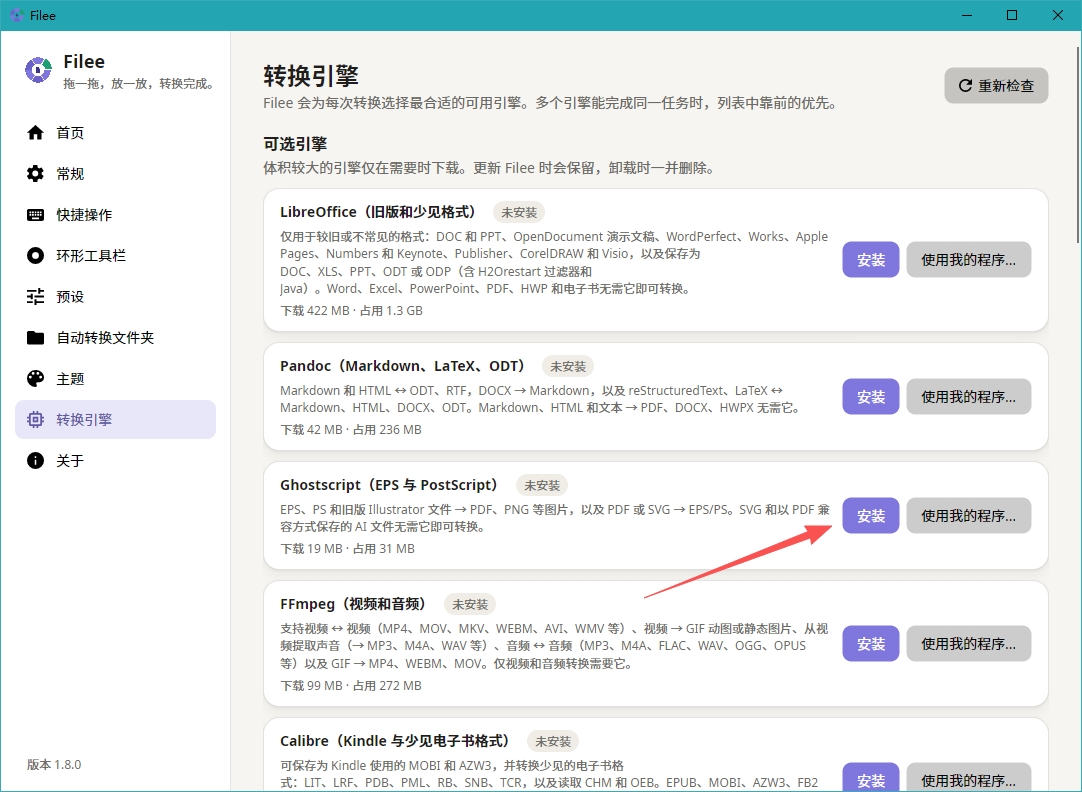Click 使用我的程序 for FFmpeg

(968, 644)
